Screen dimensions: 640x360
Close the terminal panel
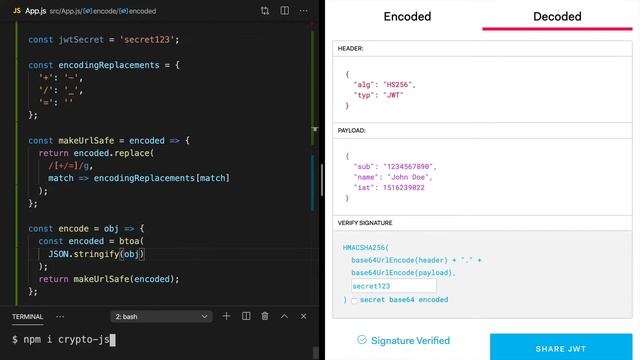coord(304,316)
